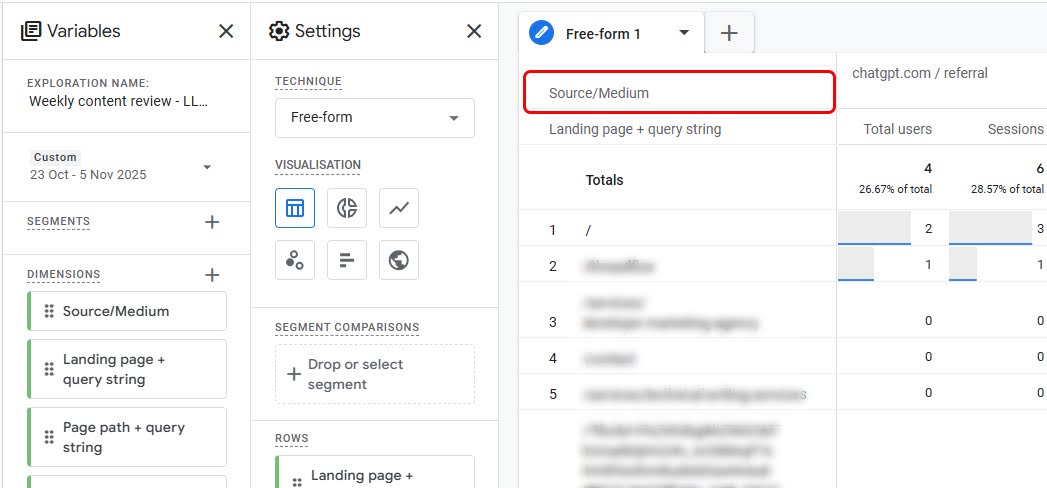
Task: Select the Free-form 1 tab
Action: coord(603,33)
